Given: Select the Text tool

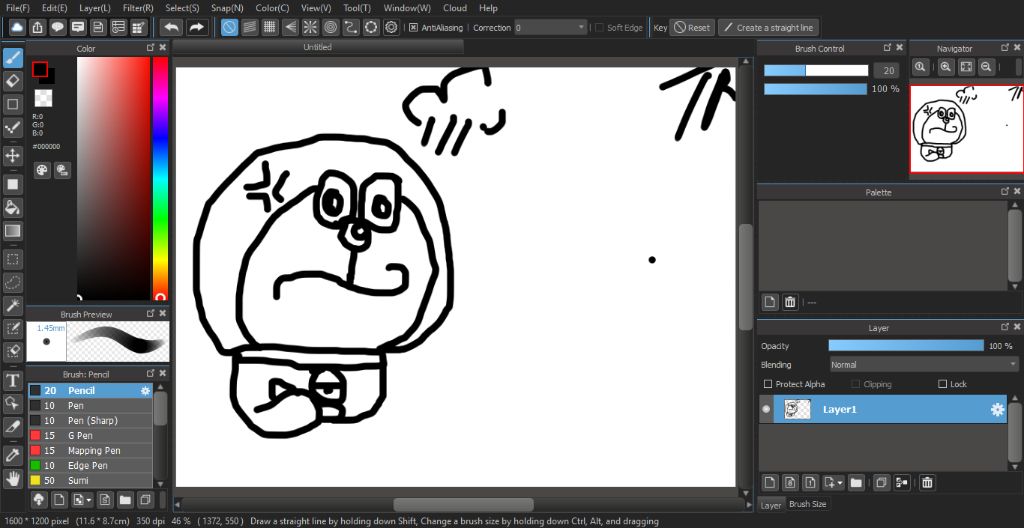Looking at the screenshot, I should coord(12,380).
